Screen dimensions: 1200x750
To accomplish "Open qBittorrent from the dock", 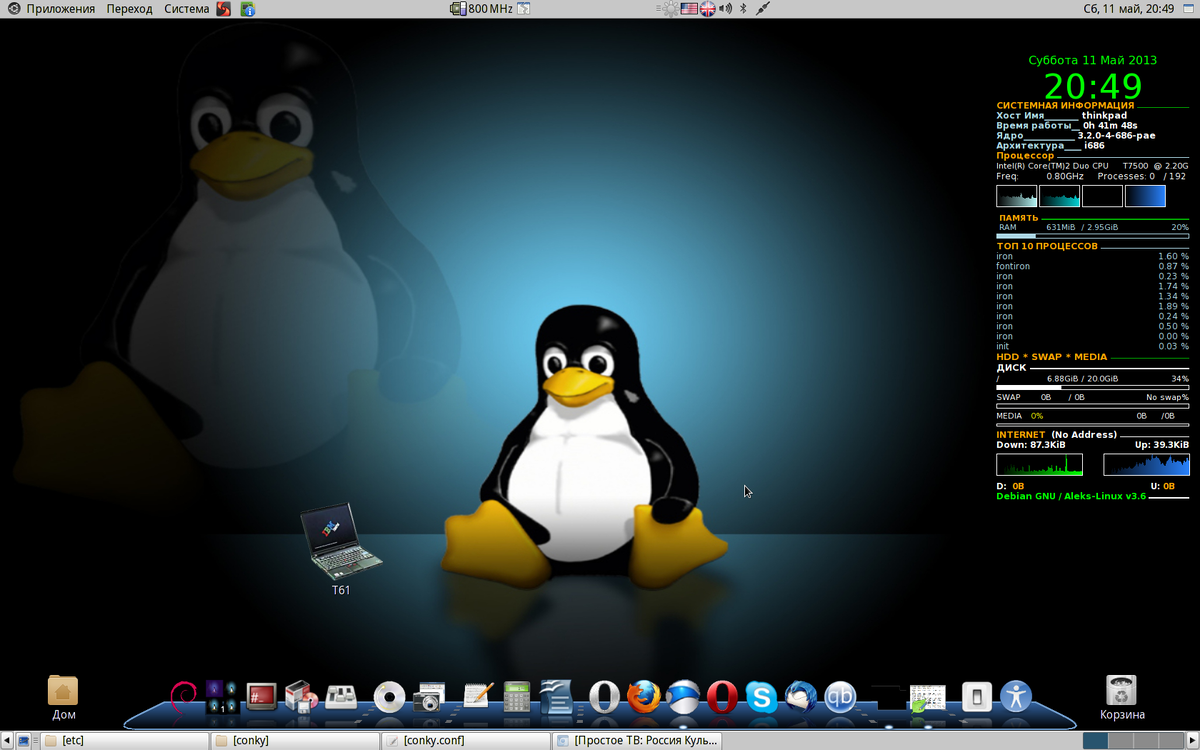I will [840, 696].
